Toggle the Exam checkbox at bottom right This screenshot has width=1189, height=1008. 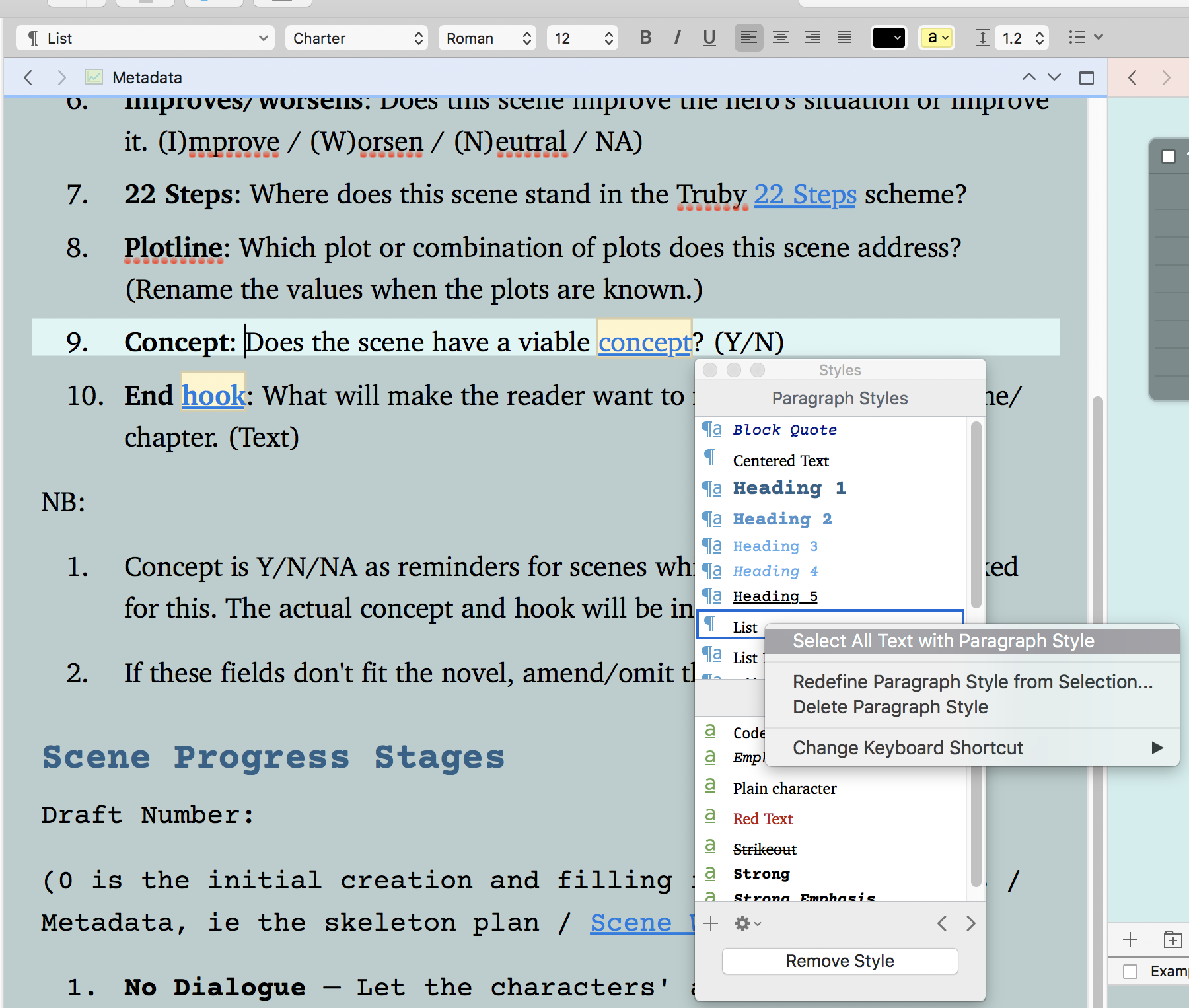(x=1130, y=972)
